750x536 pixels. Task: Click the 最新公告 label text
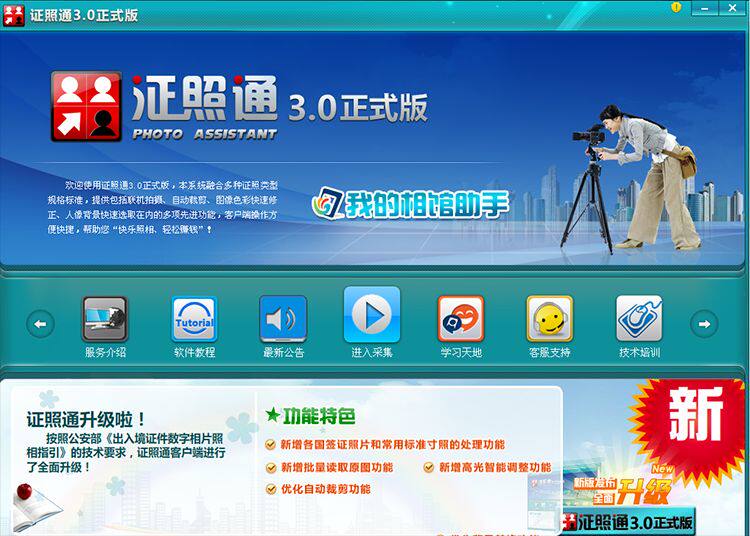(x=283, y=353)
